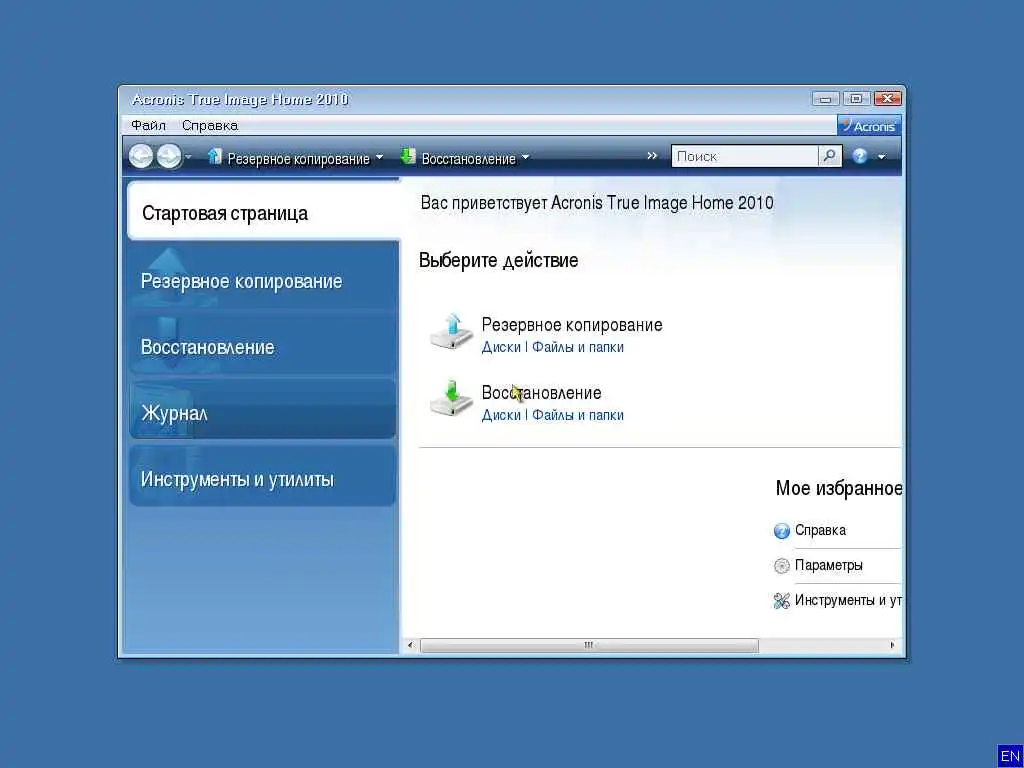Viewport: 1024px width, 768px height.
Task: Switch to Резервное копирование in sidebar
Action: pos(263,281)
